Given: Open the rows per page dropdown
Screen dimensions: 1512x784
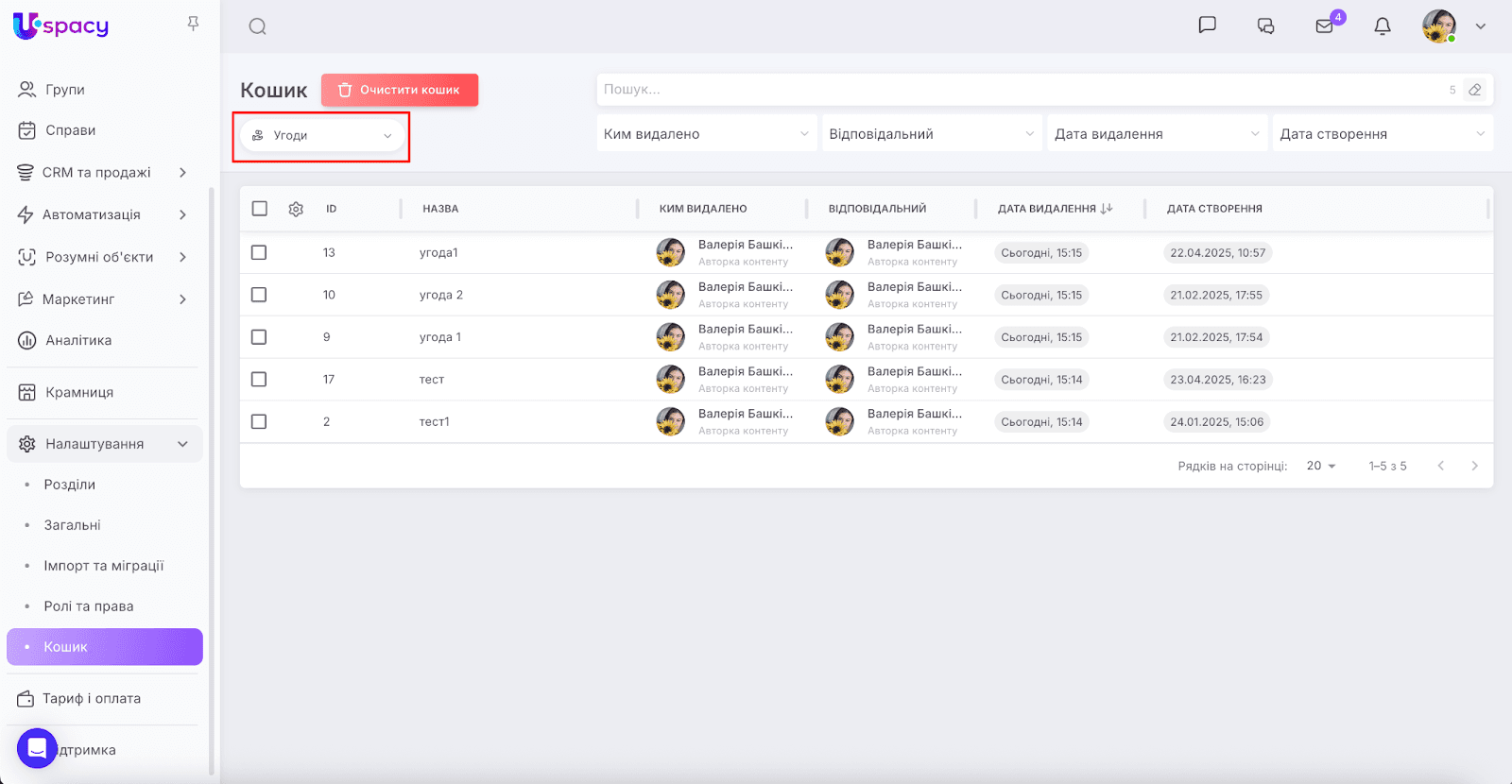Looking at the screenshot, I should (x=1320, y=466).
